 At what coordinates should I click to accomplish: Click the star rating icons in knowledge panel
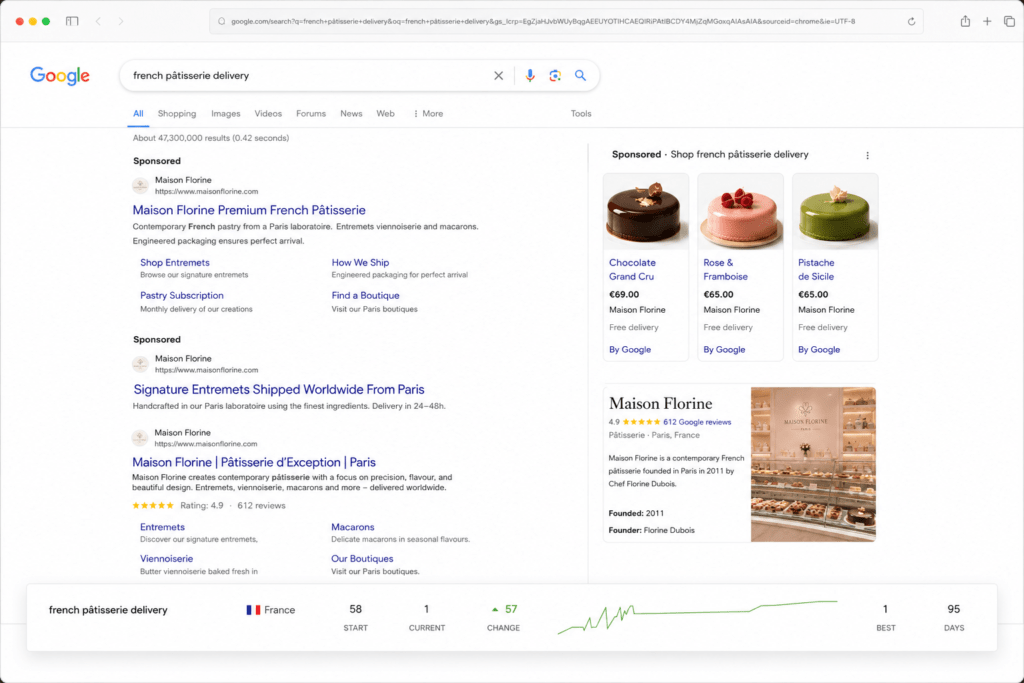(x=641, y=422)
